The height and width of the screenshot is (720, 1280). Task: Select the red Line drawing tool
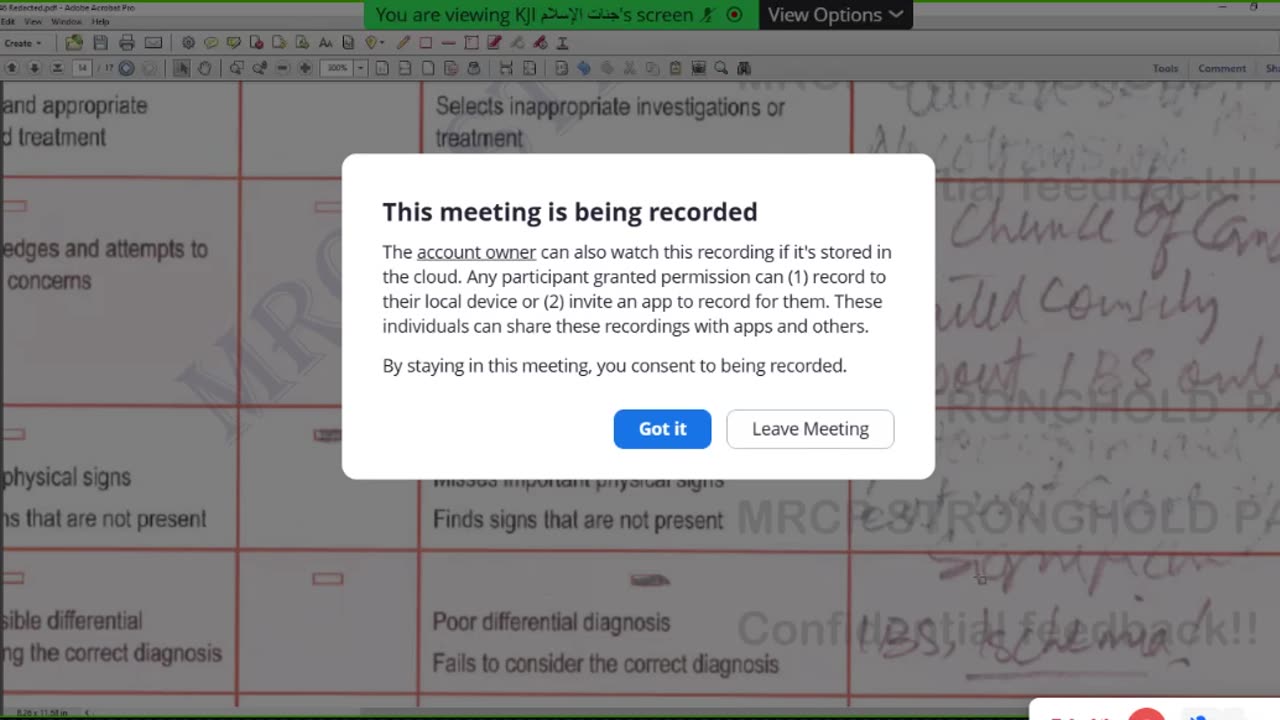tap(448, 43)
